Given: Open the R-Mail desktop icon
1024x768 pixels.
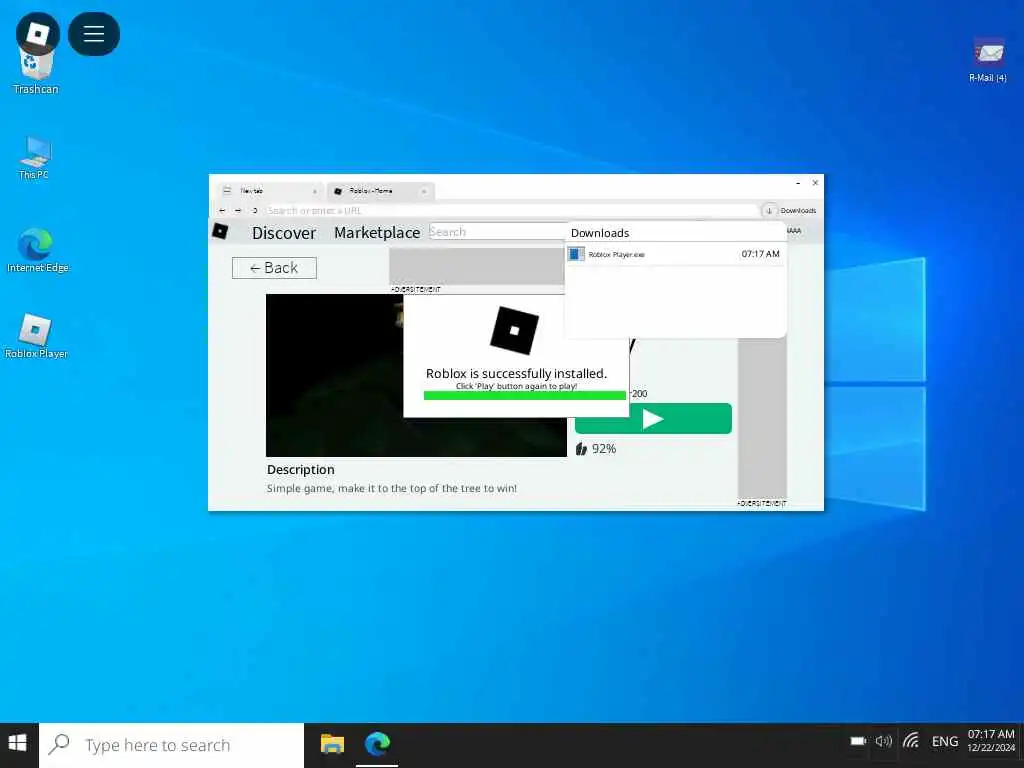Looking at the screenshot, I should (x=988, y=61).
